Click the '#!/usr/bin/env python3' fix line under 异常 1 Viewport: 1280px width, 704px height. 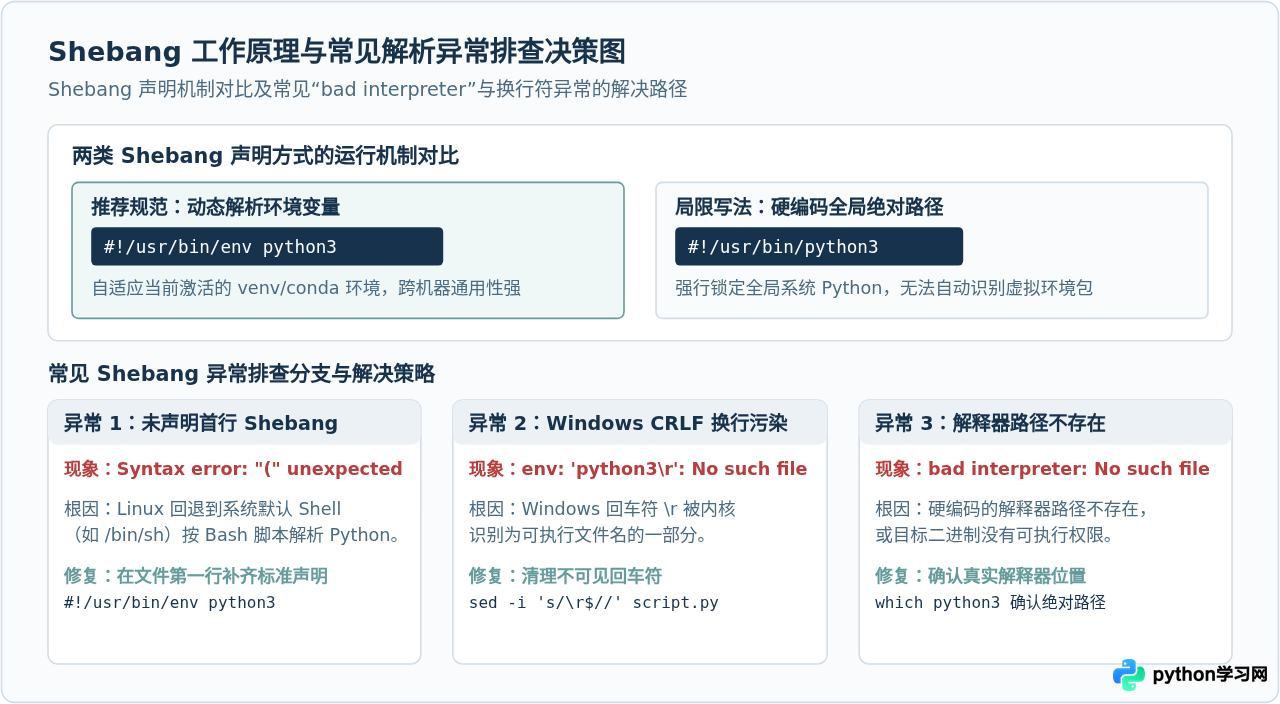pyautogui.click(x=169, y=603)
